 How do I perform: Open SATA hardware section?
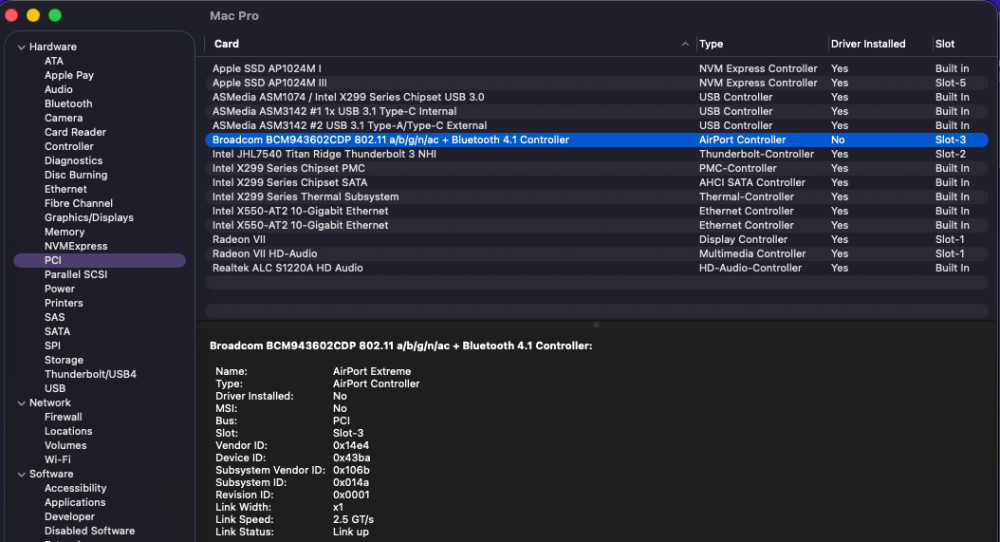(57, 332)
